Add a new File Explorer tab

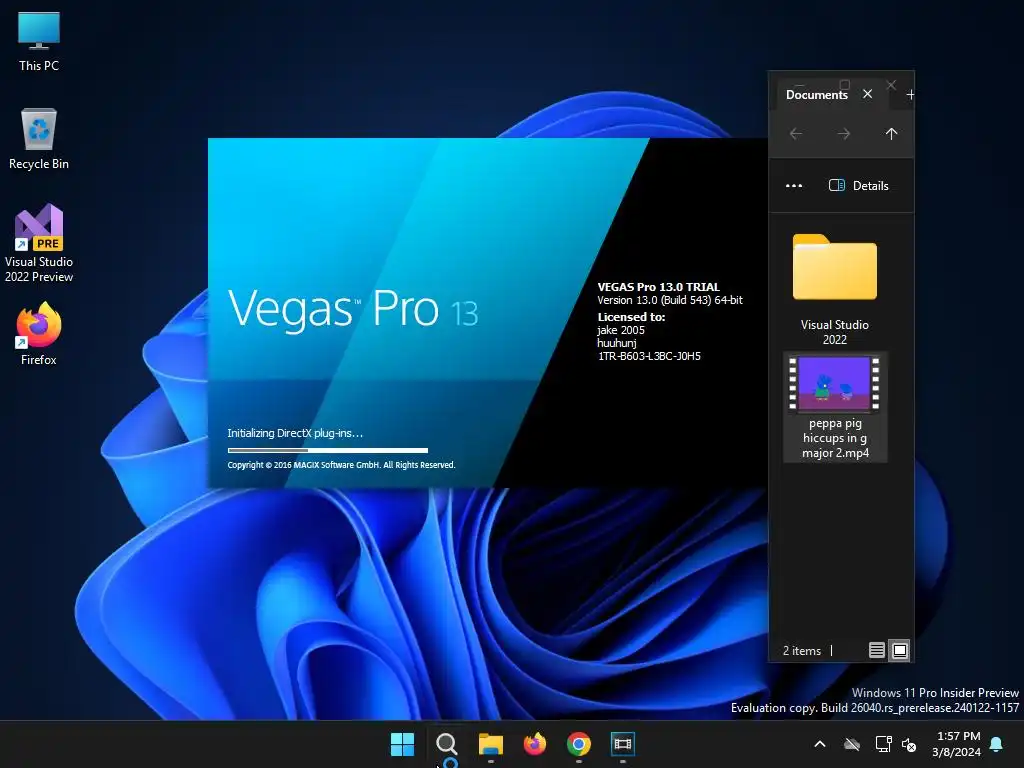[910, 95]
